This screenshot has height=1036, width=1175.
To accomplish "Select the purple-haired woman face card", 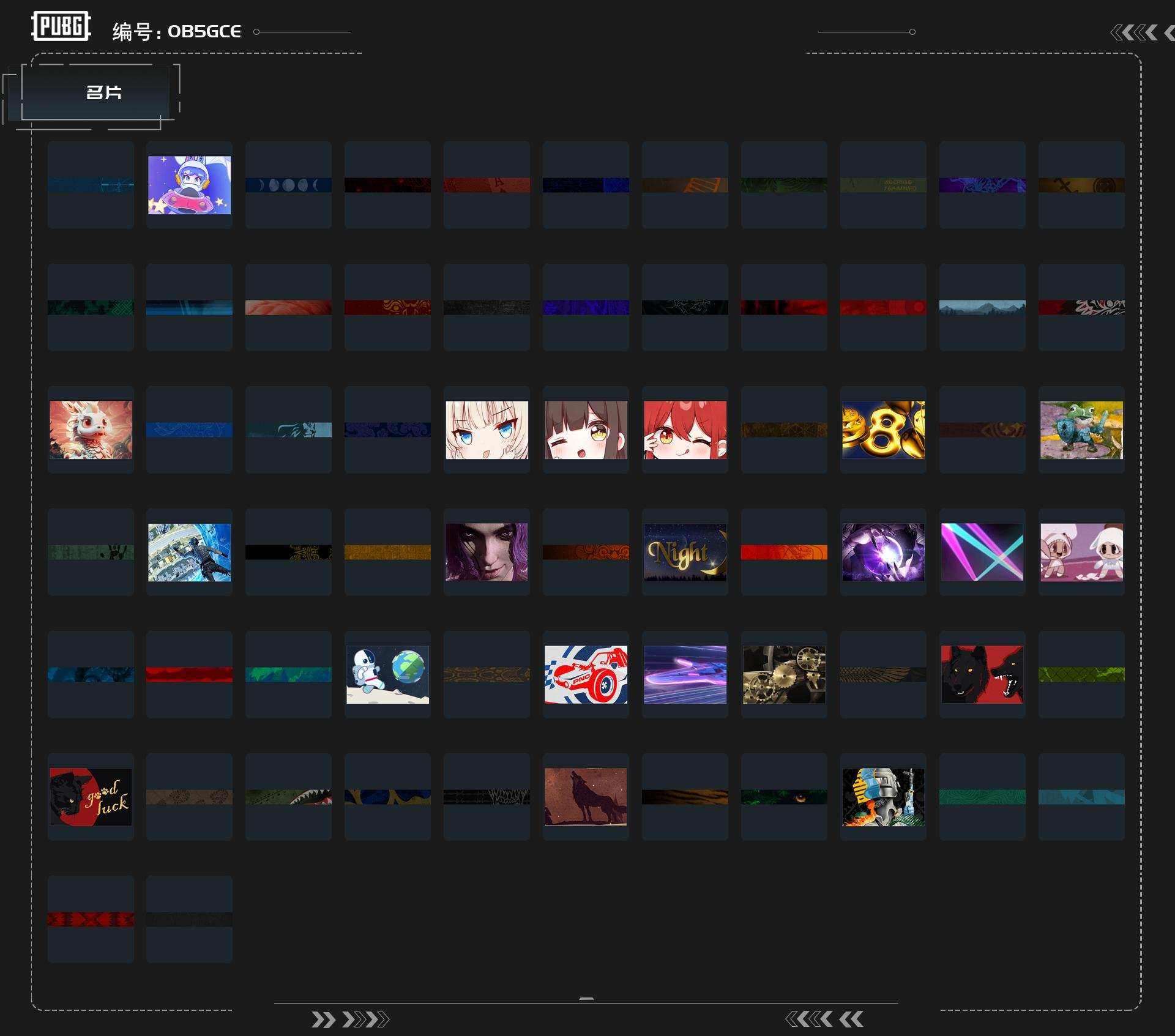I will click(x=487, y=553).
